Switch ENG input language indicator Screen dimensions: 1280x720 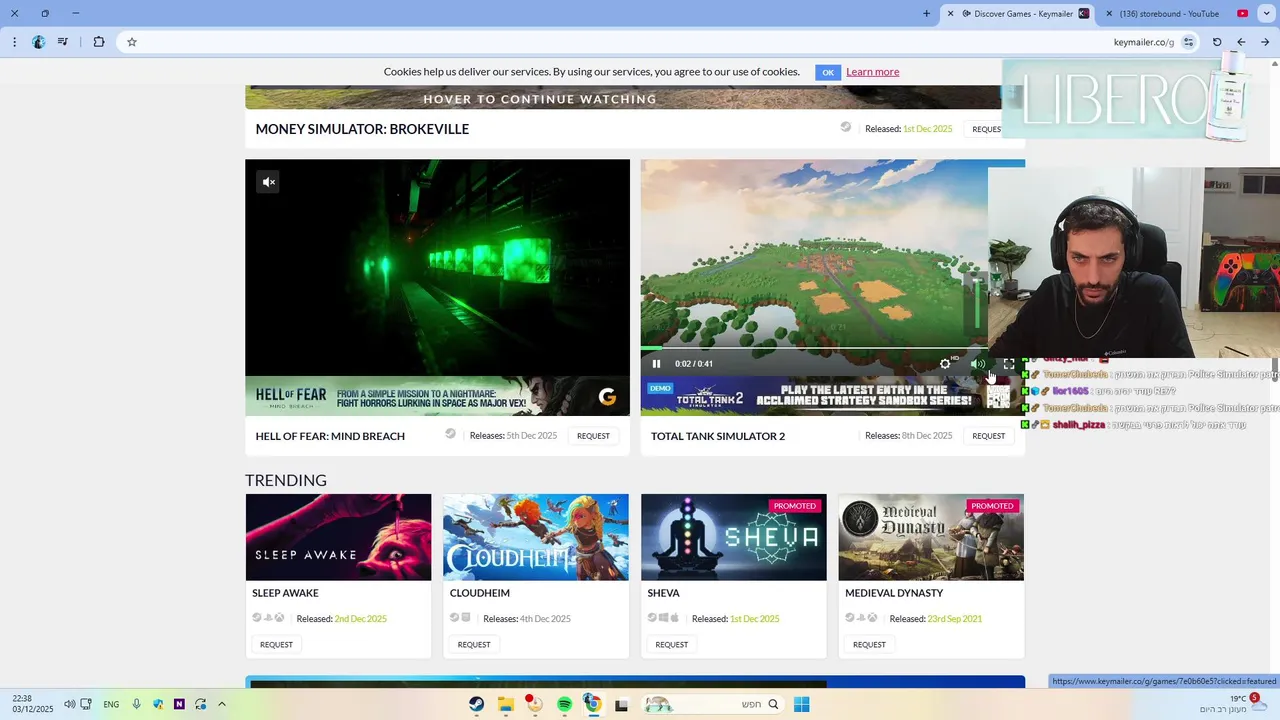111,704
